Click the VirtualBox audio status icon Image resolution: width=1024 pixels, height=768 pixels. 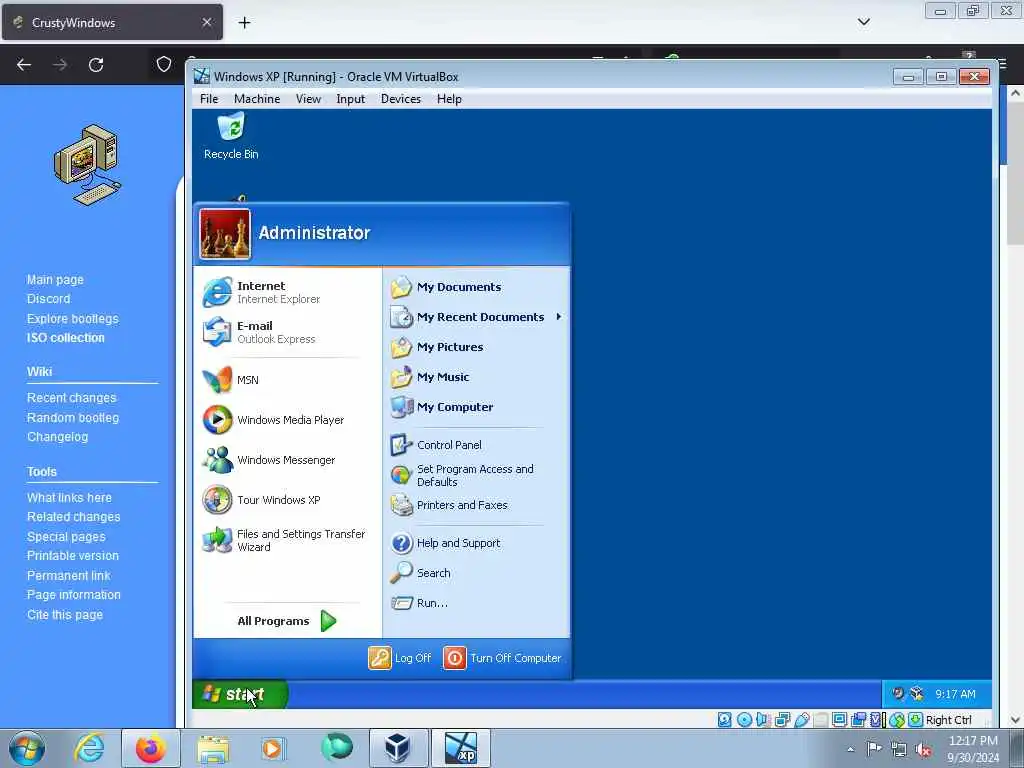763,720
